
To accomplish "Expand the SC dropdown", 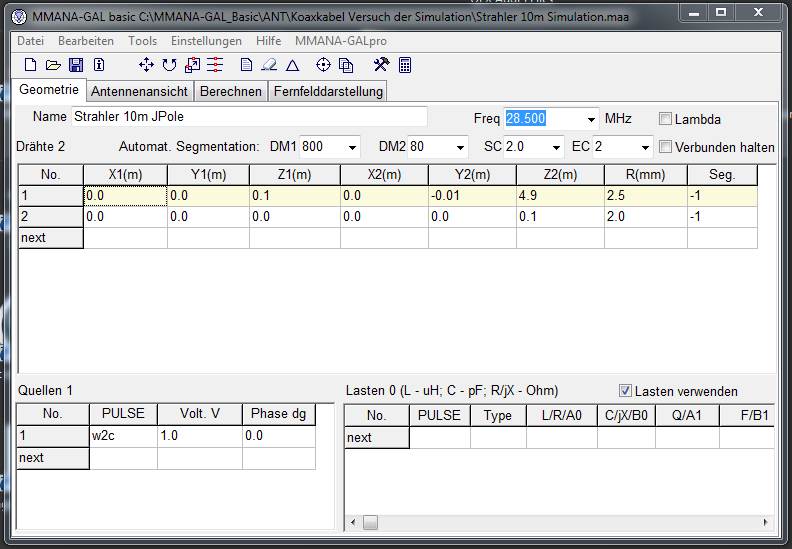I will pos(556,147).
